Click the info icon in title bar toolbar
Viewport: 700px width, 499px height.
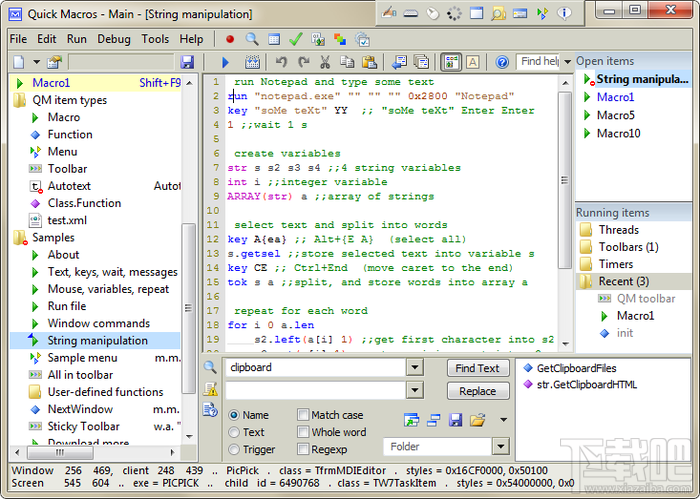pyautogui.click(x=564, y=13)
